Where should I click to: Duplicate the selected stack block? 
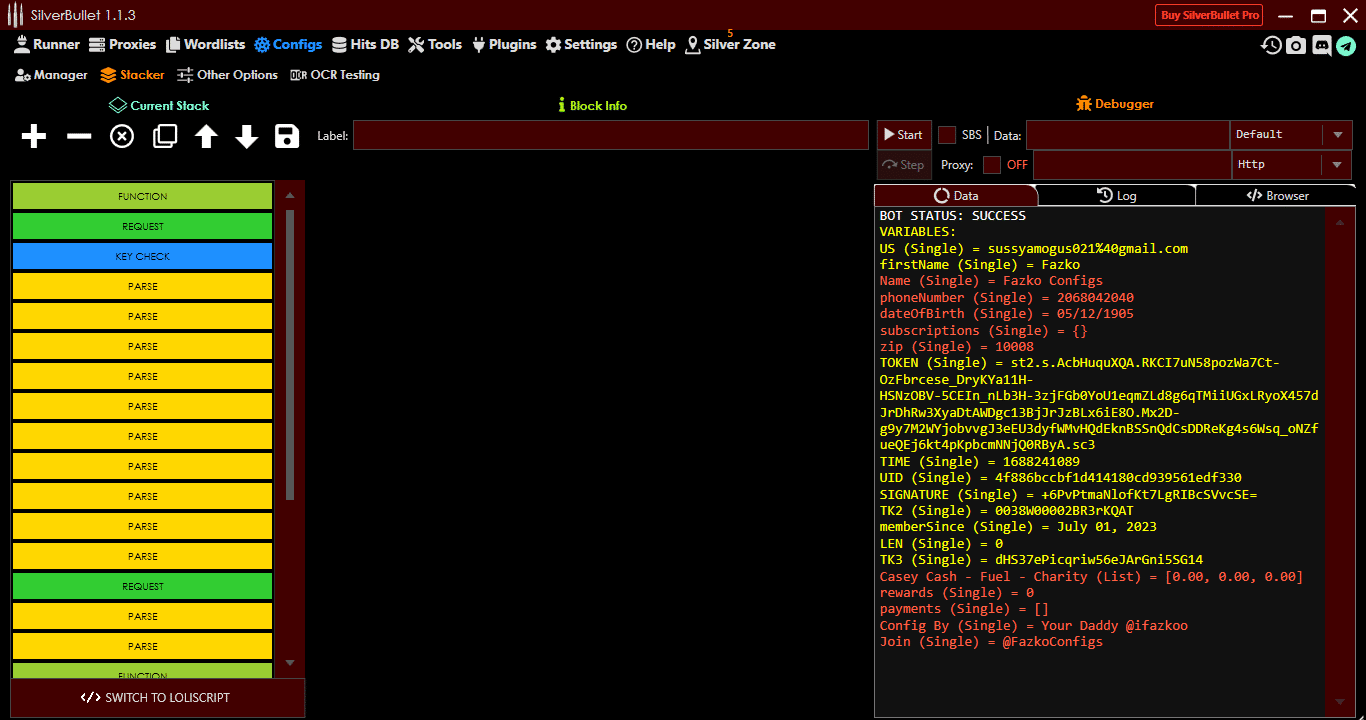point(164,136)
